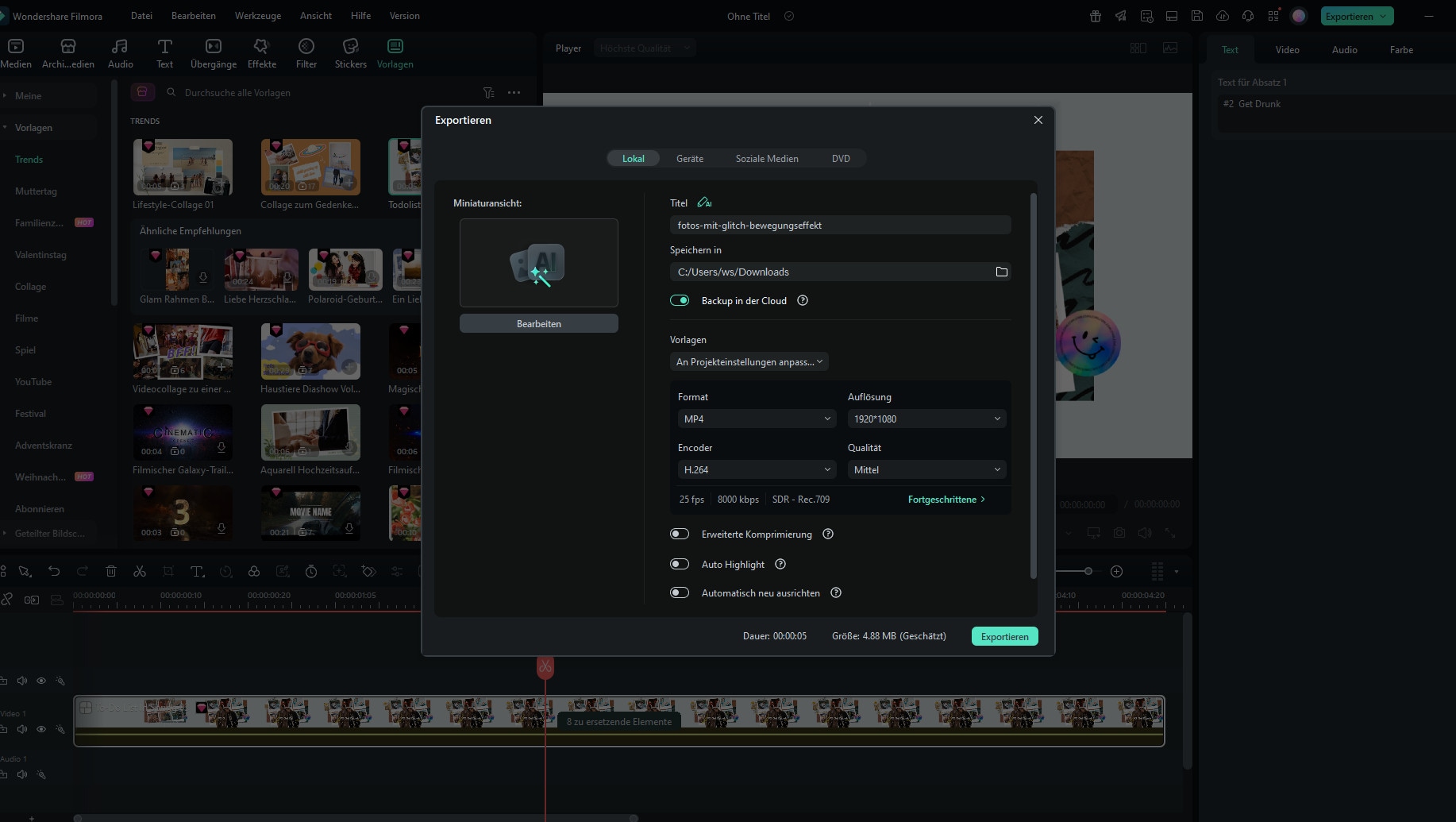
Task: Toggle visibility eye of Video 1 track
Action: (x=41, y=729)
